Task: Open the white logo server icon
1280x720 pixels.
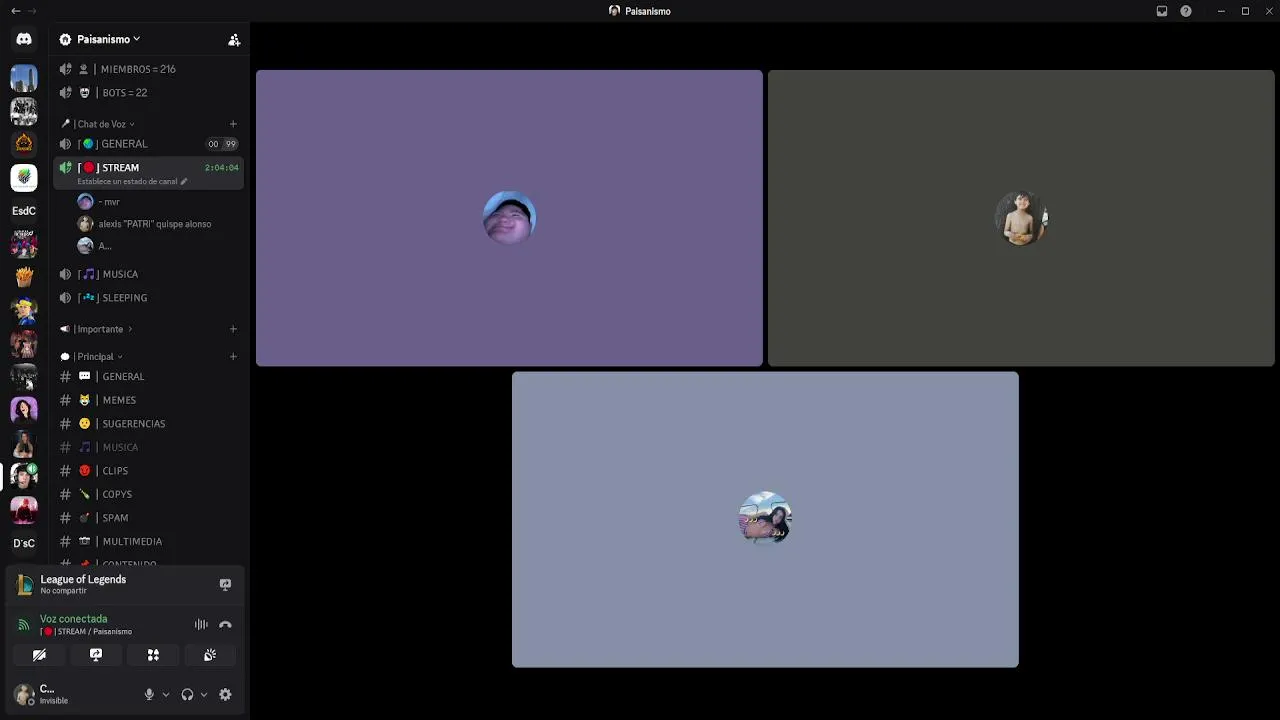Action: coord(24,177)
